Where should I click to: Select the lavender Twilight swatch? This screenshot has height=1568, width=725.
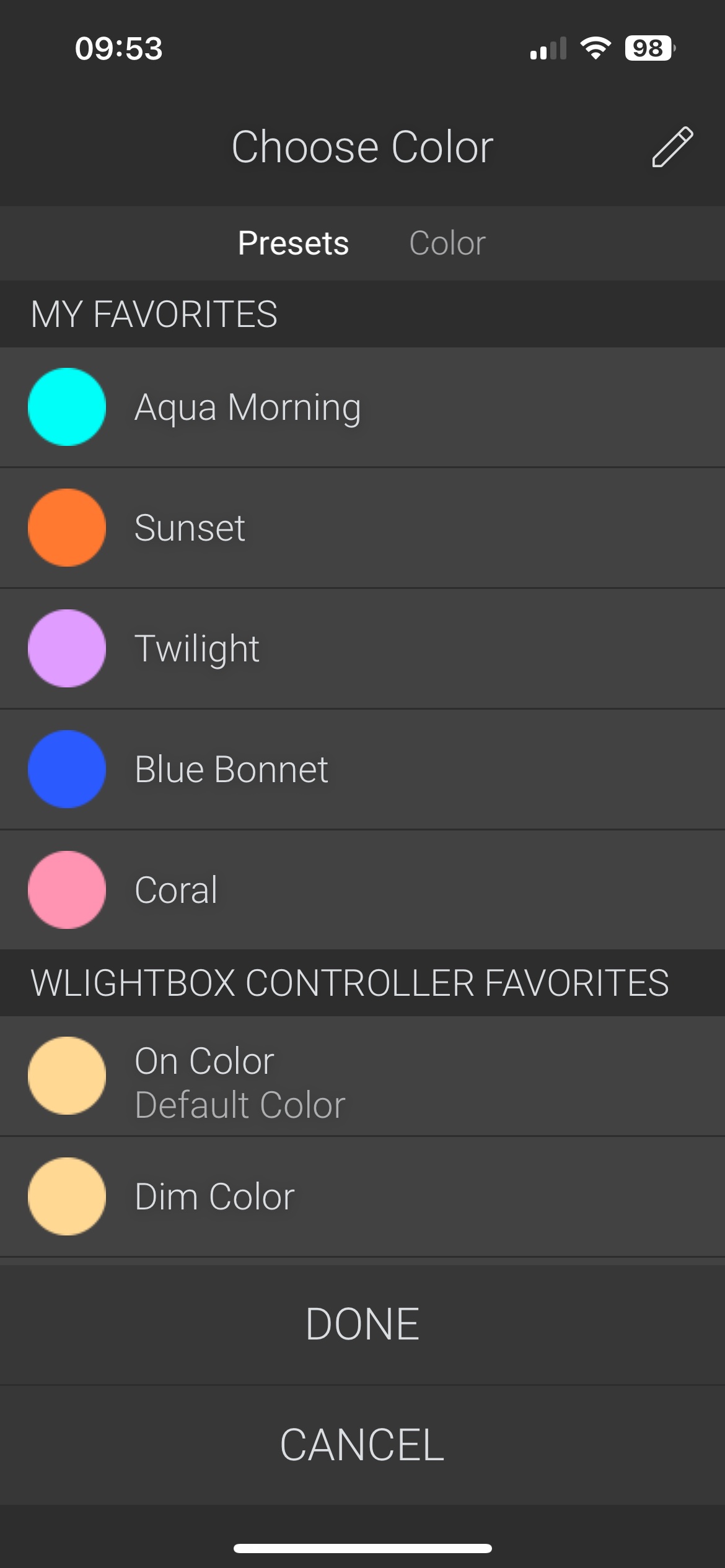pyautogui.click(x=67, y=648)
